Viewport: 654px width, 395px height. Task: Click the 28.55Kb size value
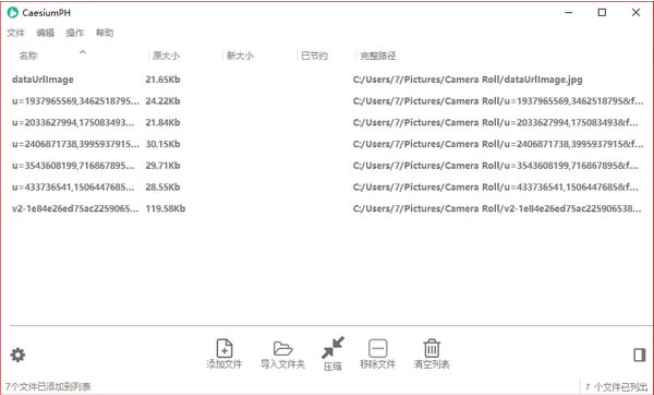tap(163, 187)
